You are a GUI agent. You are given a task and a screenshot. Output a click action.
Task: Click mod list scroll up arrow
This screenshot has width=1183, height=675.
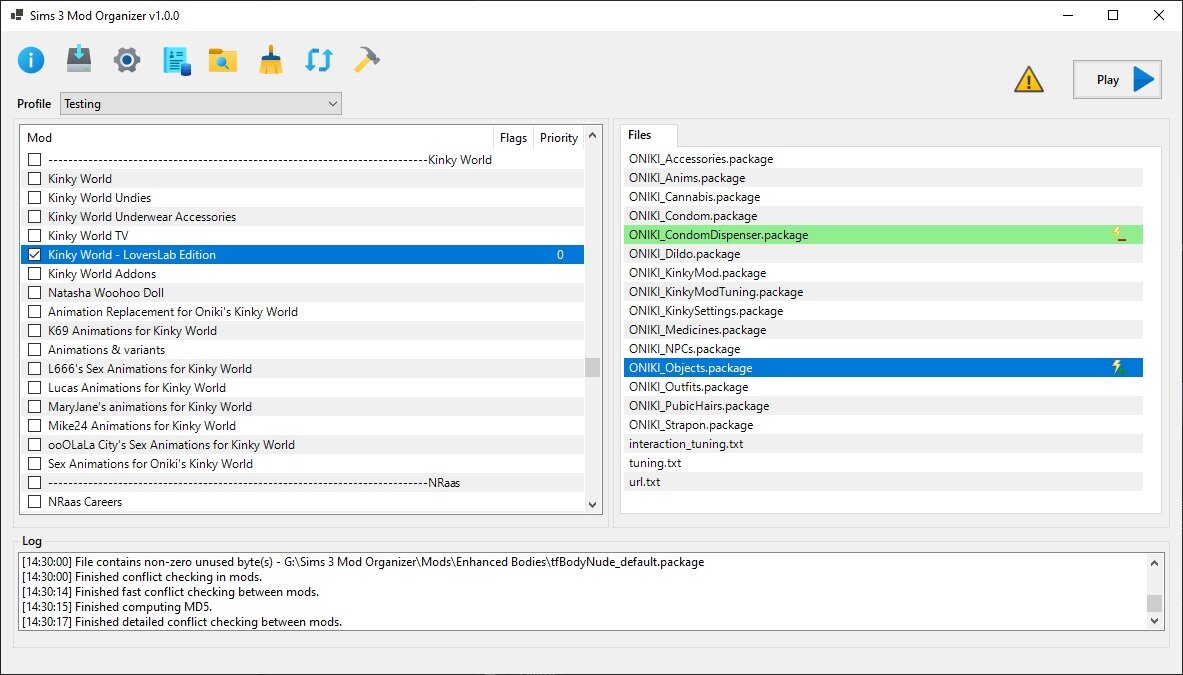(592, 136)
